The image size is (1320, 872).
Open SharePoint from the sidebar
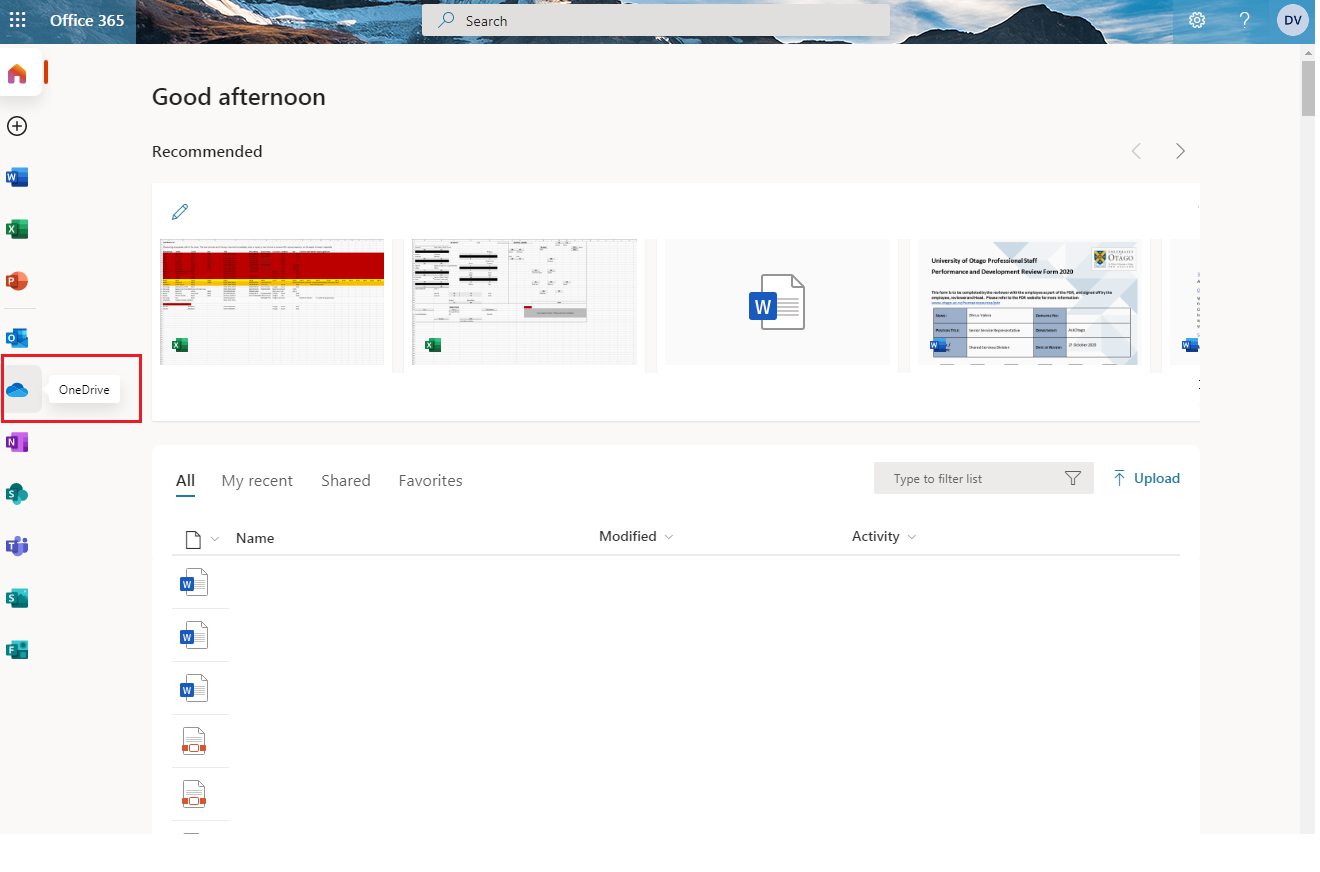17,494
